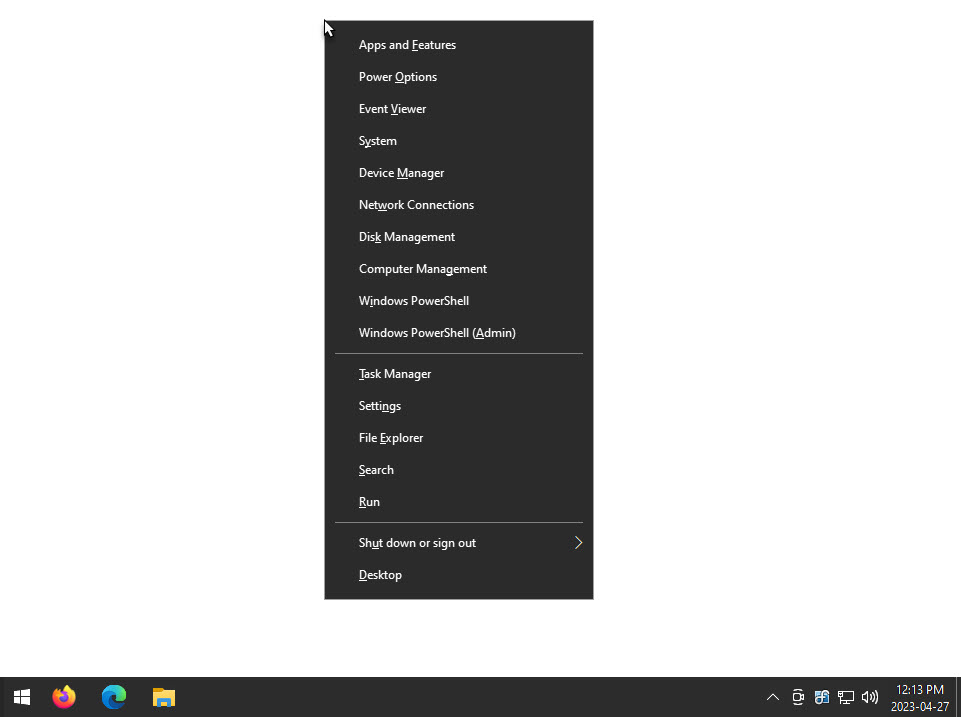Open the taskbar clock and calendar

coord(919,697)
